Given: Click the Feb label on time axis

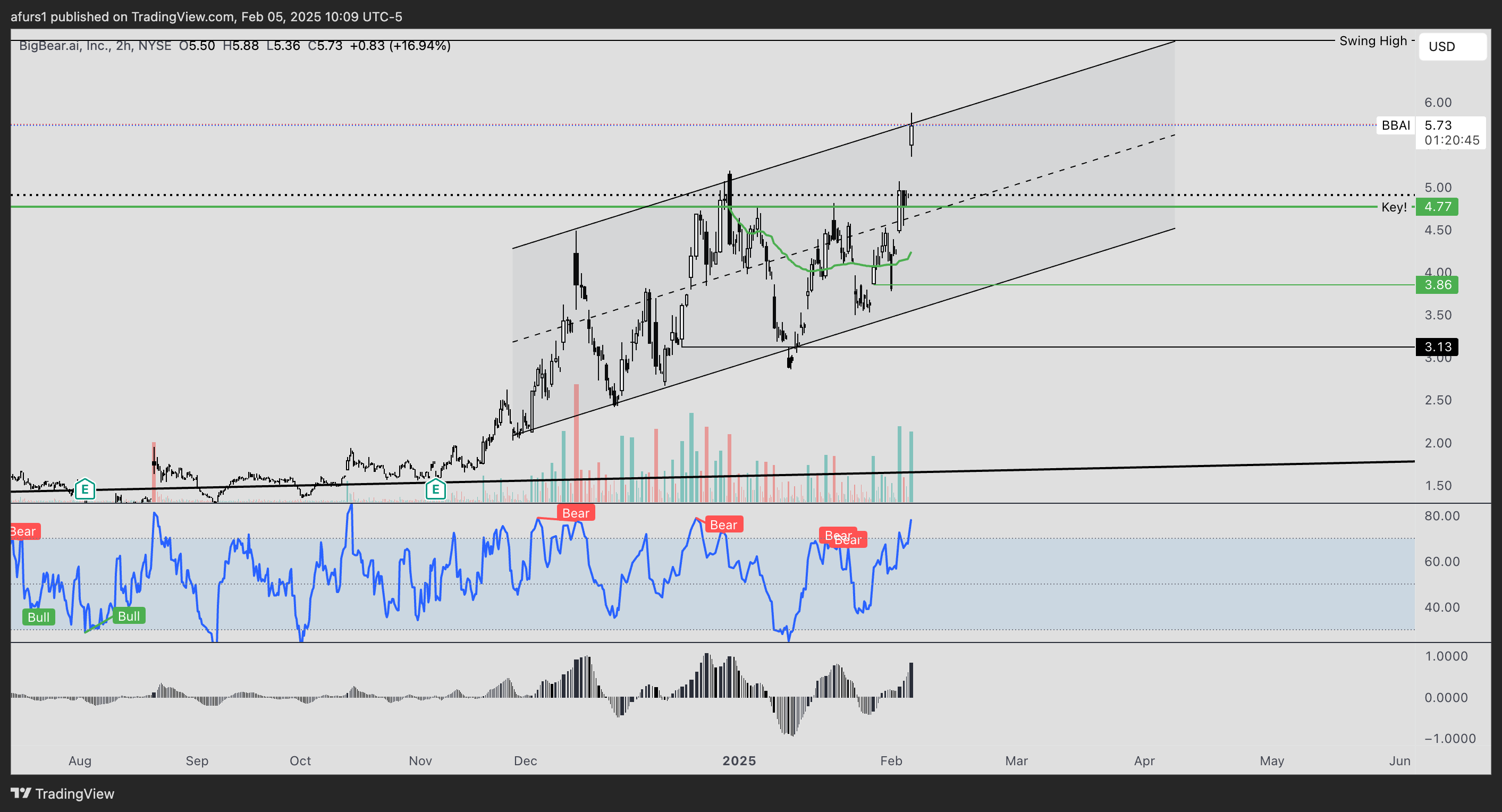Looking at the screenshot, I should (891, 760).
